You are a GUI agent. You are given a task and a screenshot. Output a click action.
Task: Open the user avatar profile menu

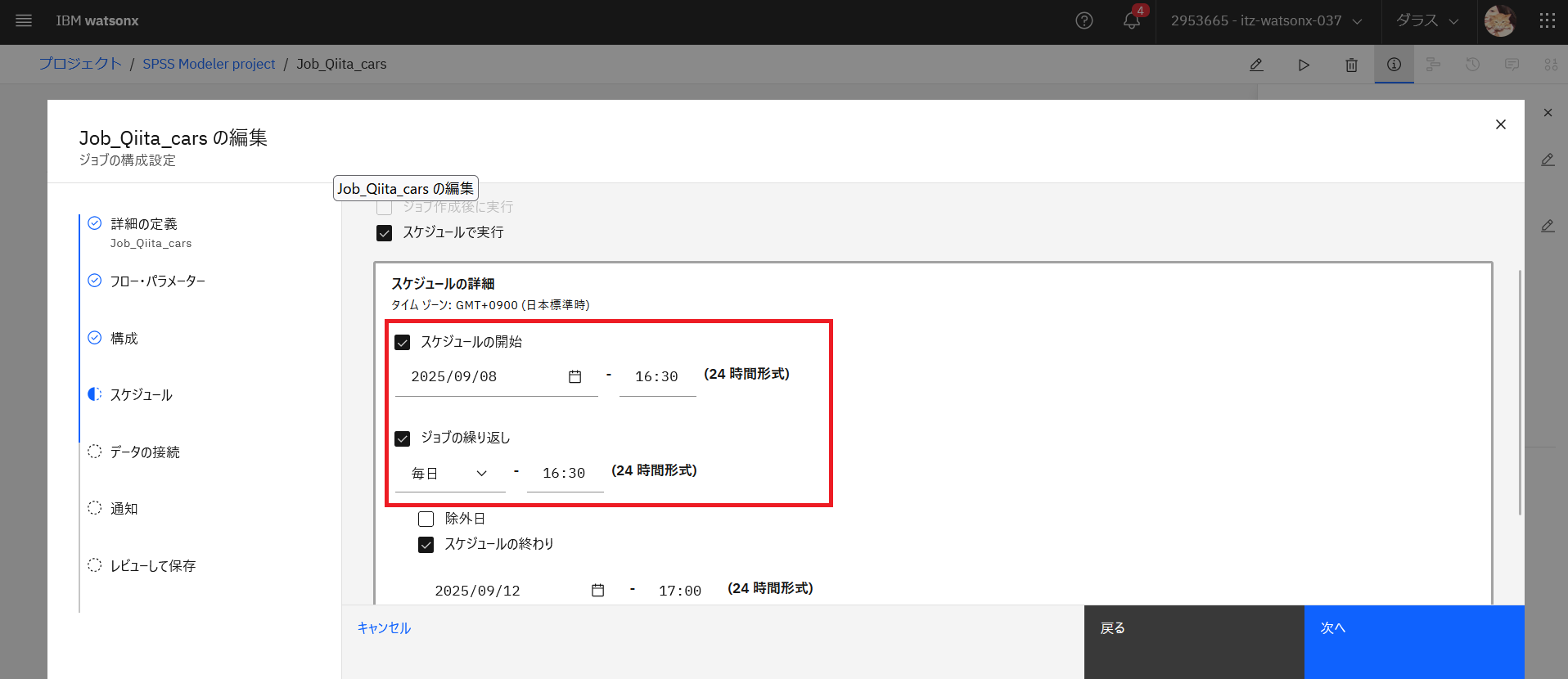click(x=1499, y=20)
